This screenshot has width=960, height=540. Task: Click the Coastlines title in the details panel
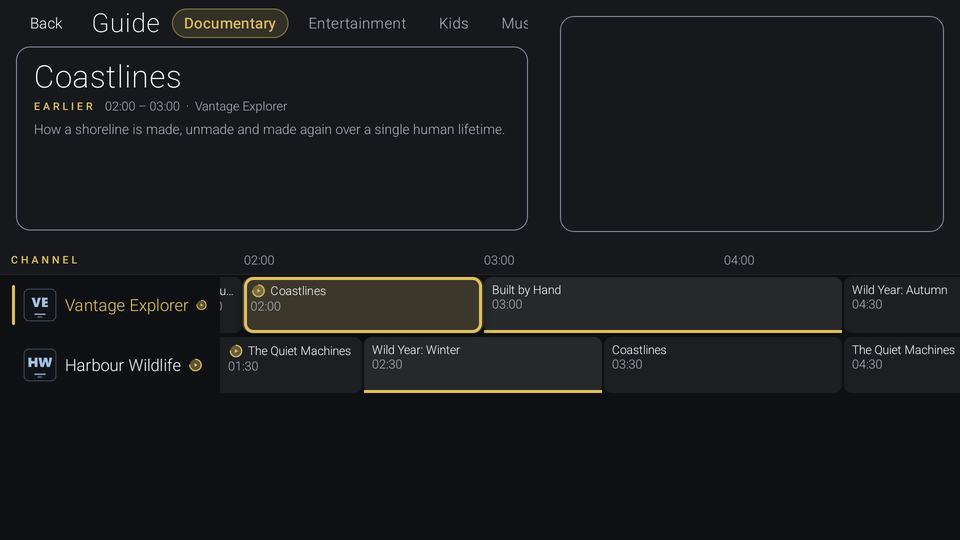coord(108,77)
